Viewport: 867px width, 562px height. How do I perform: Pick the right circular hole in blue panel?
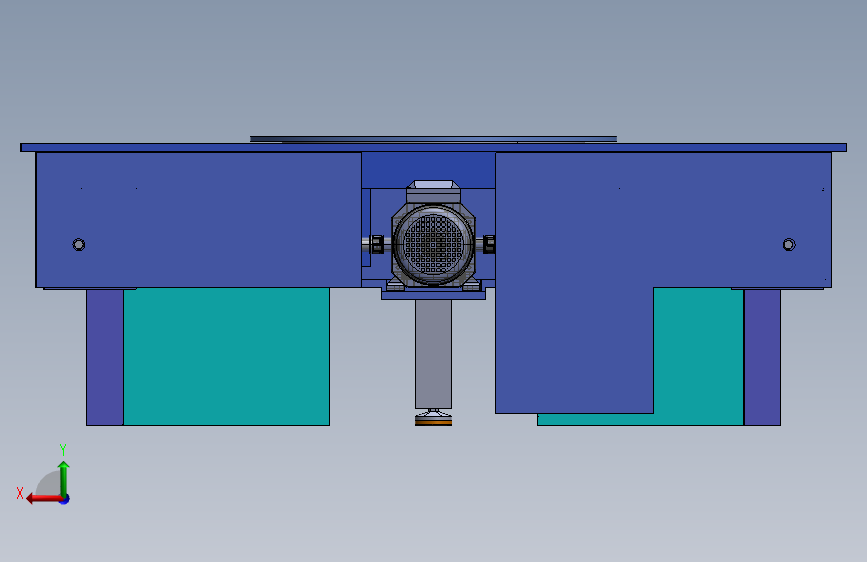coord(789,244)
